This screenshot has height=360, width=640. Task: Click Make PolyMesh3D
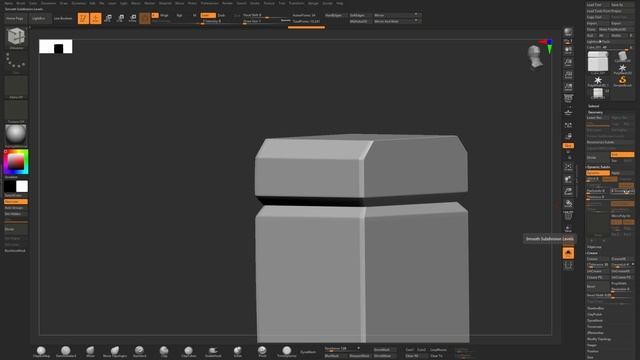pyautogui.click(x=616, y=29)
